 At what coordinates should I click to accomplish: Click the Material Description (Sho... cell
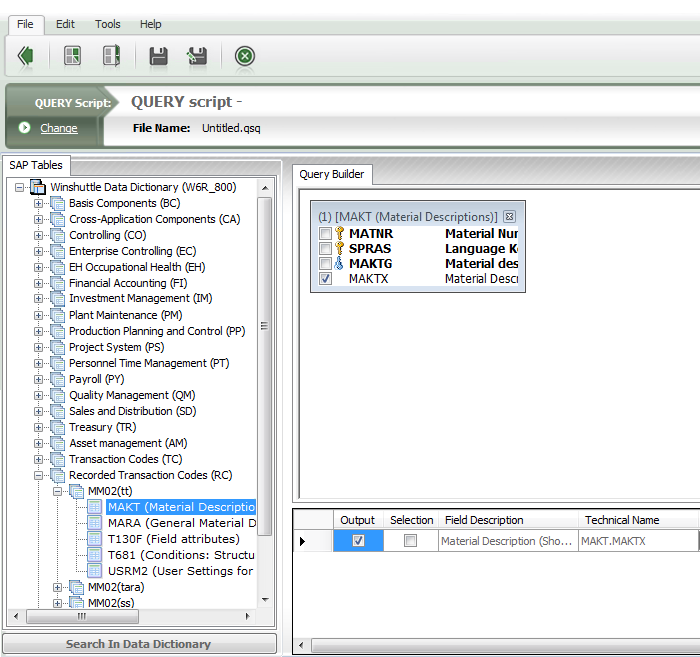508,541
